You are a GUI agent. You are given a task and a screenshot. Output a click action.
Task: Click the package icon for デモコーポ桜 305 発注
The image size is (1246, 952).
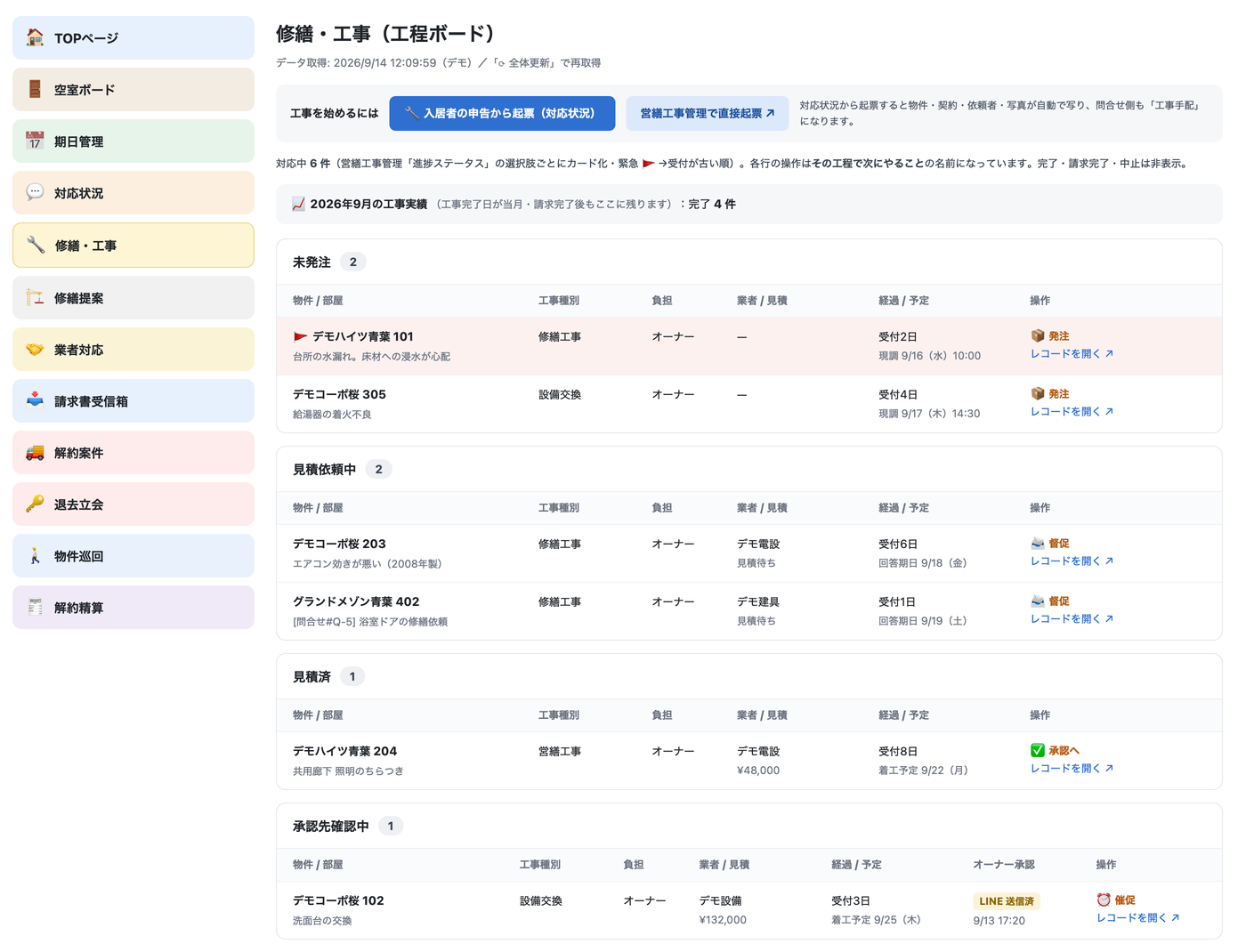pos(1038,393)
